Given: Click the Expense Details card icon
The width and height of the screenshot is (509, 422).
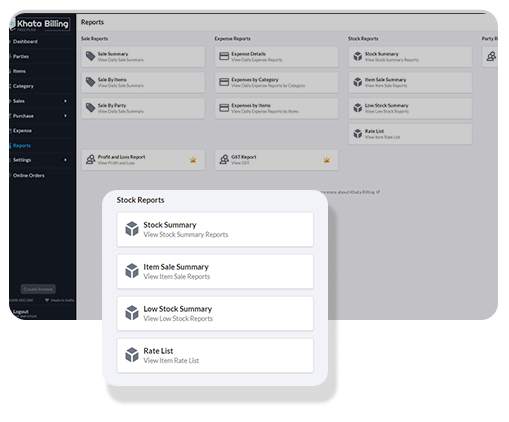Looking at the screenshot, I should (x=224, y=56).
